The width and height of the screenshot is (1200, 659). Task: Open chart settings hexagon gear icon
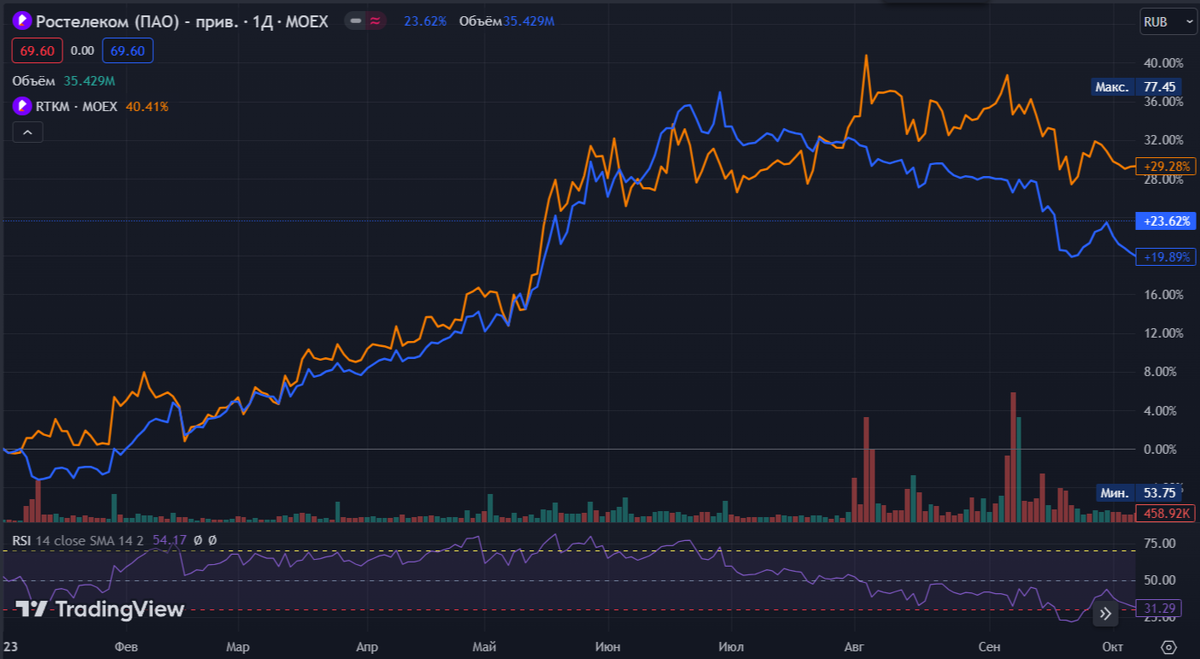tap(1167, 646)
